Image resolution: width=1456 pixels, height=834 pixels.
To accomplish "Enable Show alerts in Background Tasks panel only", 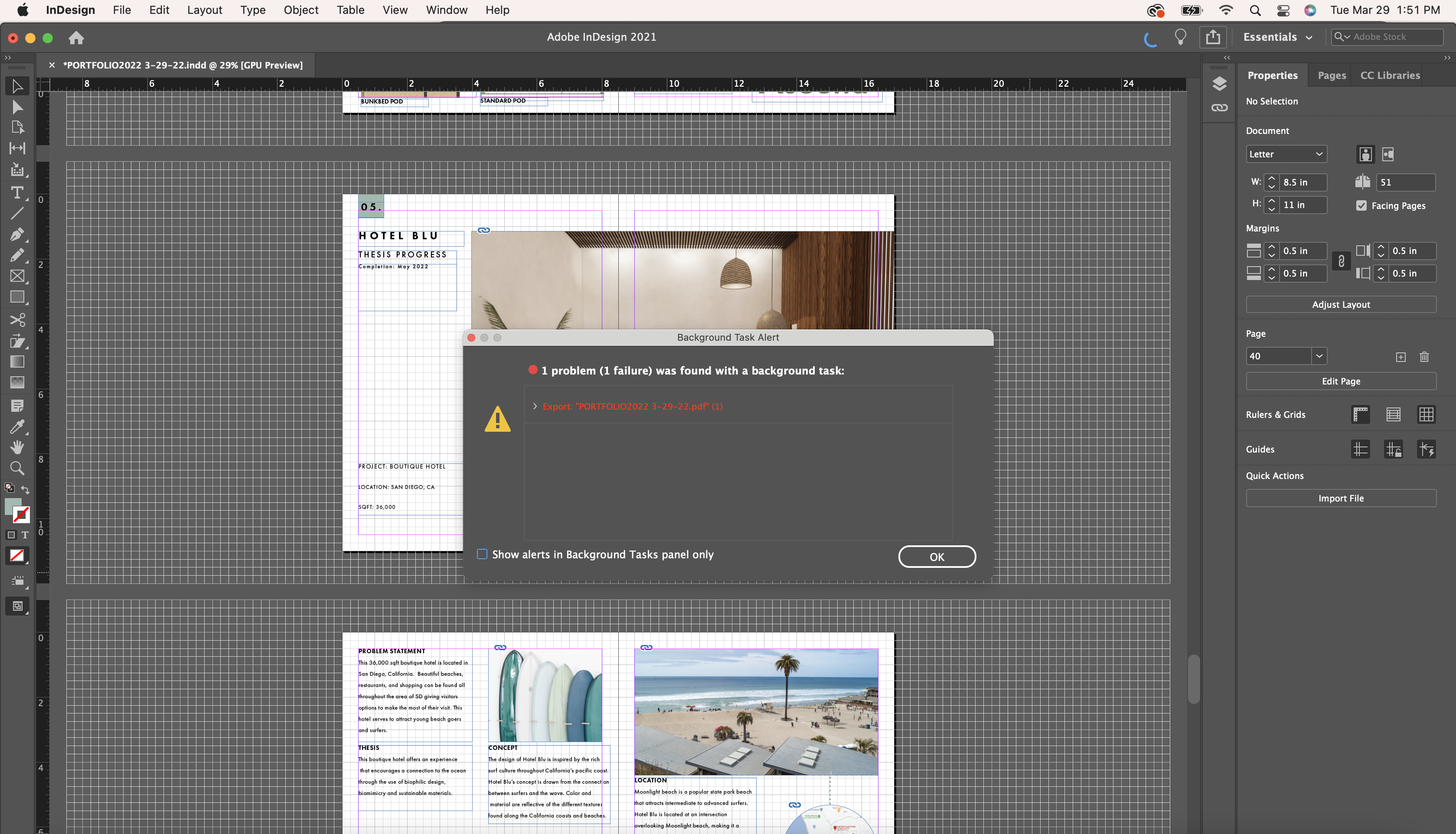I will (x=482, y=554).
